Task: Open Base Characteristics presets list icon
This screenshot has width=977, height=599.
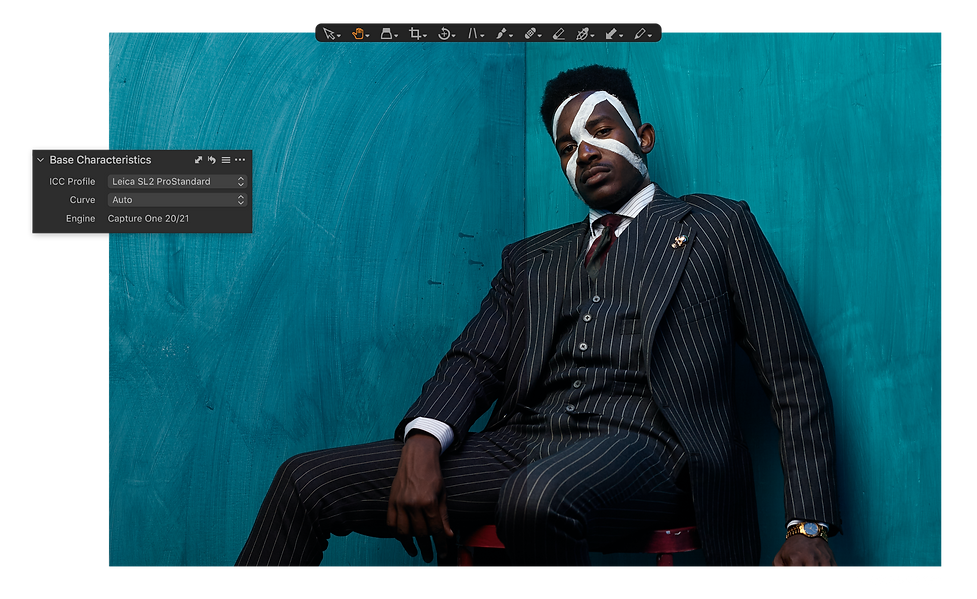Action: 226,160
